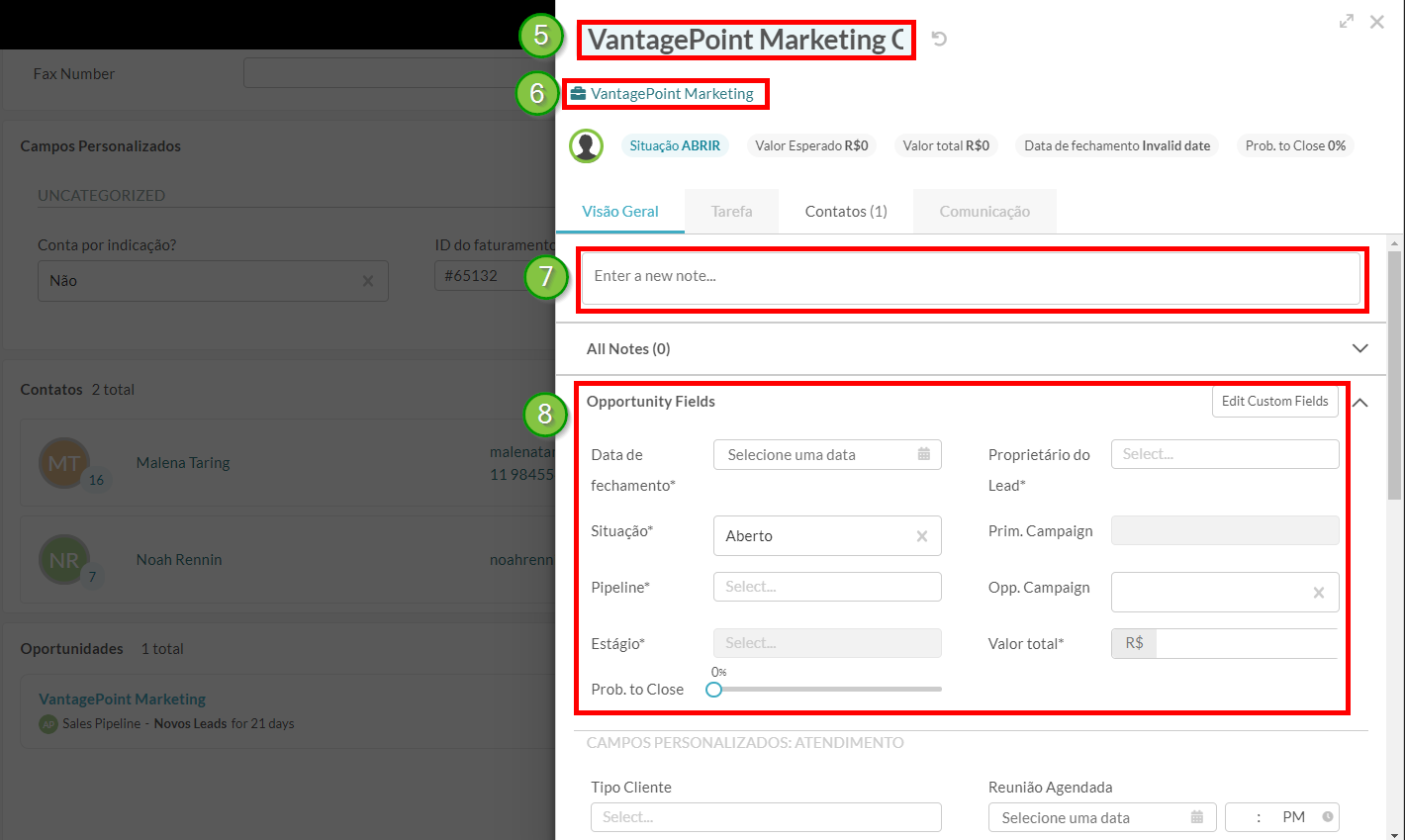
Task: Open the Data de fechamento date picker
Action: (827, 454)
